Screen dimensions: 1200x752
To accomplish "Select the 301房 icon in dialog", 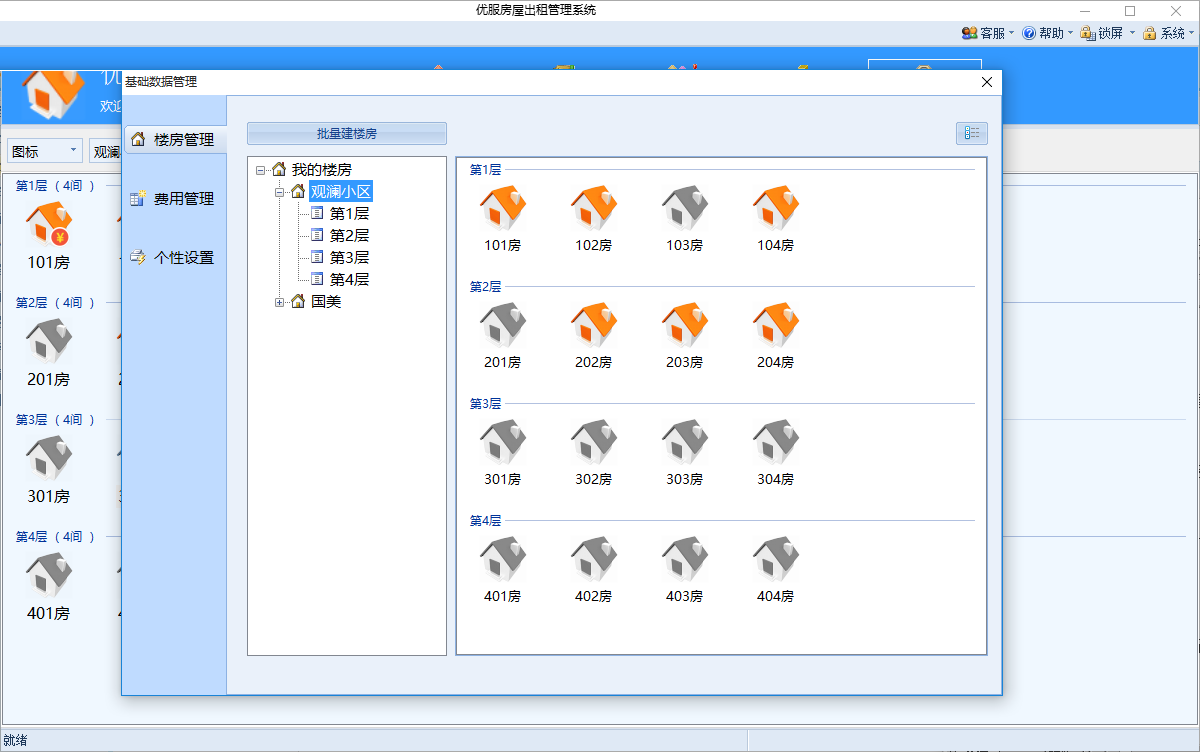I will pos(502,443).
